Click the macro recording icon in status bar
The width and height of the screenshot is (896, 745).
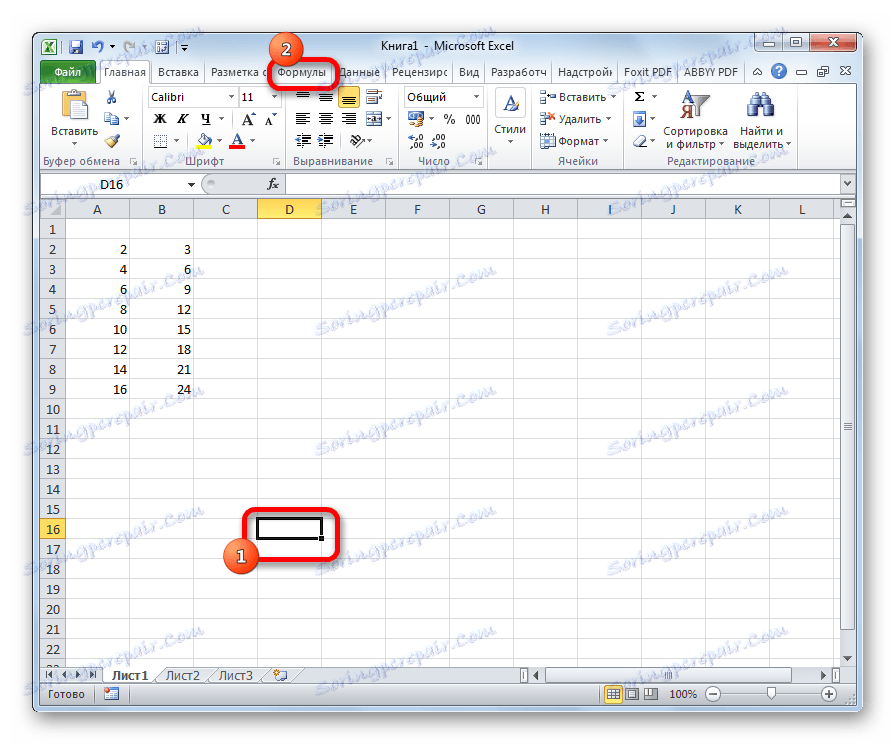tap(111, 694)
